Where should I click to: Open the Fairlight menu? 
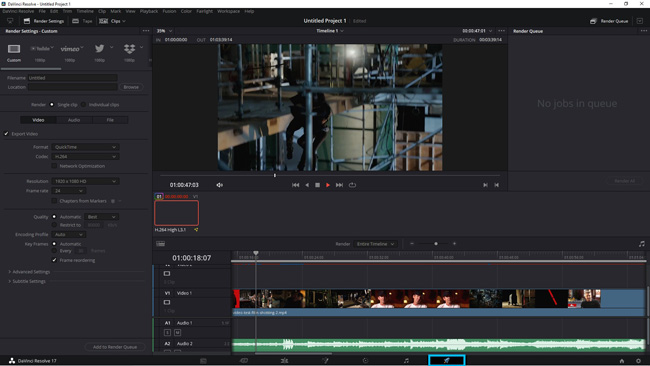(204, 11)
